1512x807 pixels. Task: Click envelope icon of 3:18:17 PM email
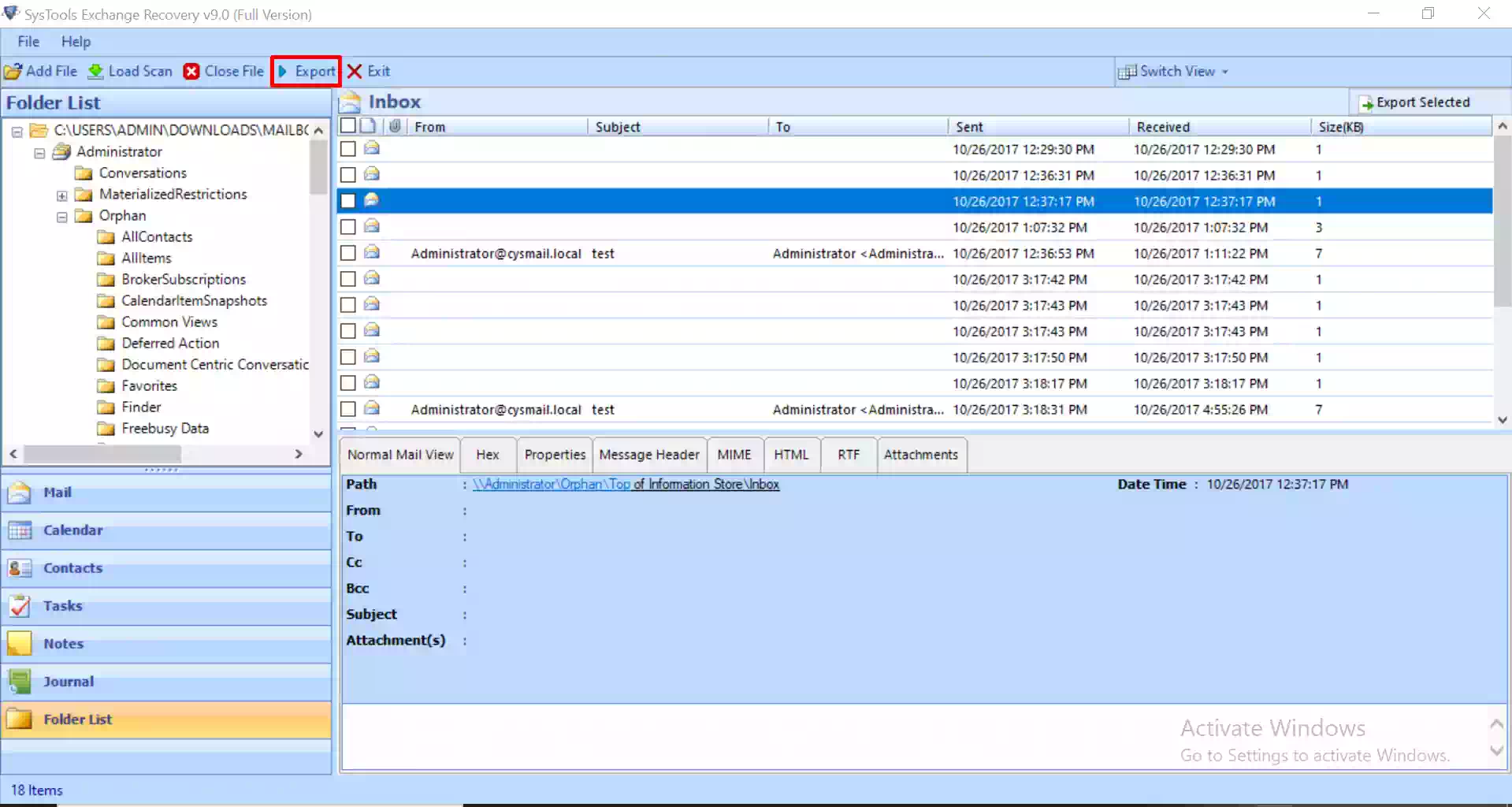(372, 382)
